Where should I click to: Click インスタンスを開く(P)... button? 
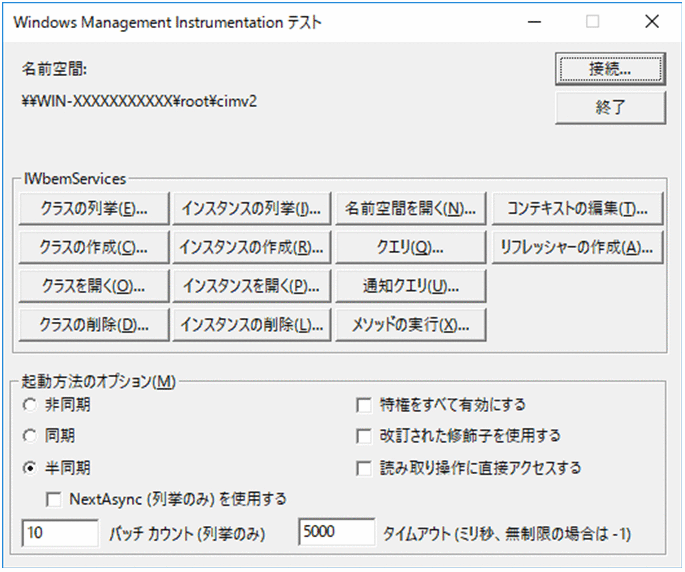(x=252, y=286)
